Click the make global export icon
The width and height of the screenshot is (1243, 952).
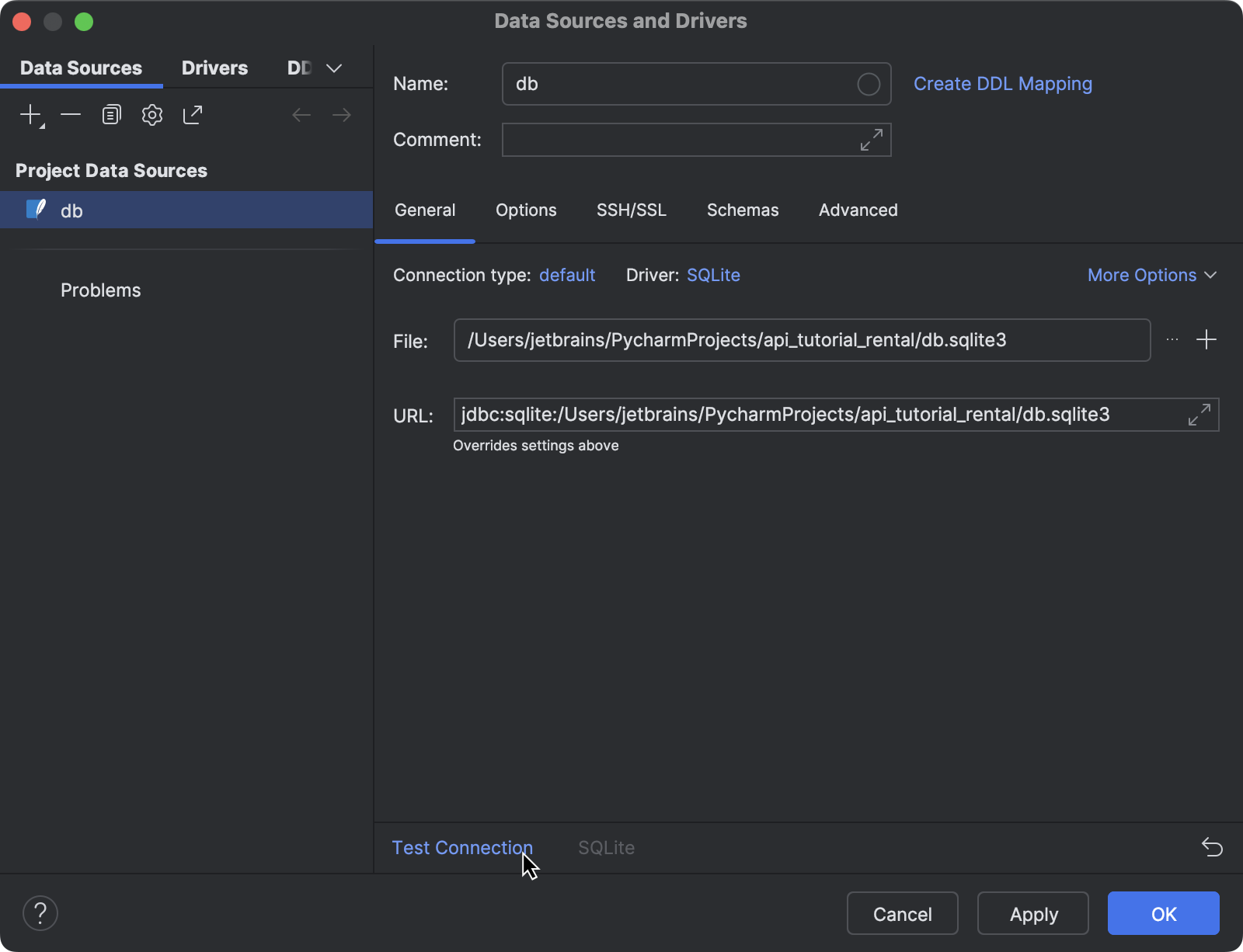(193, 115)
